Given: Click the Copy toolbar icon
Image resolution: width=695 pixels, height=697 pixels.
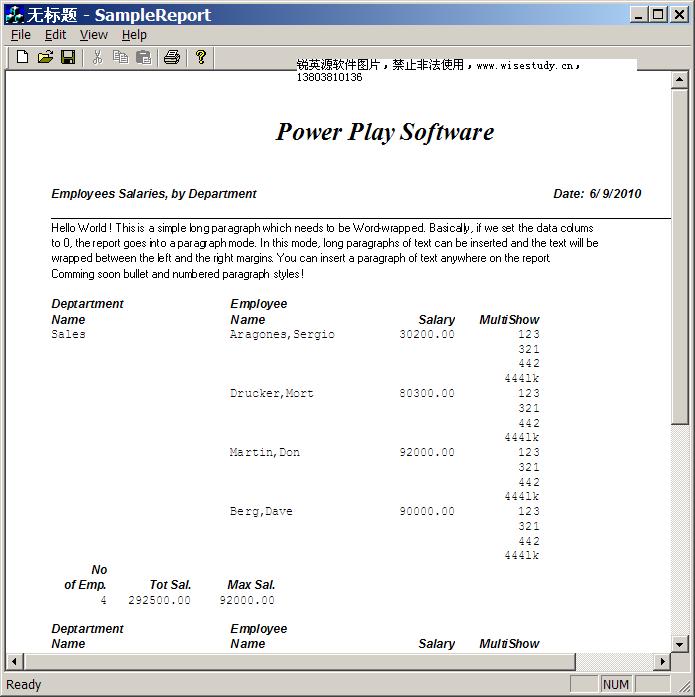Looking at the screenshot, I should pyautogui.click(x=120, y=57).
